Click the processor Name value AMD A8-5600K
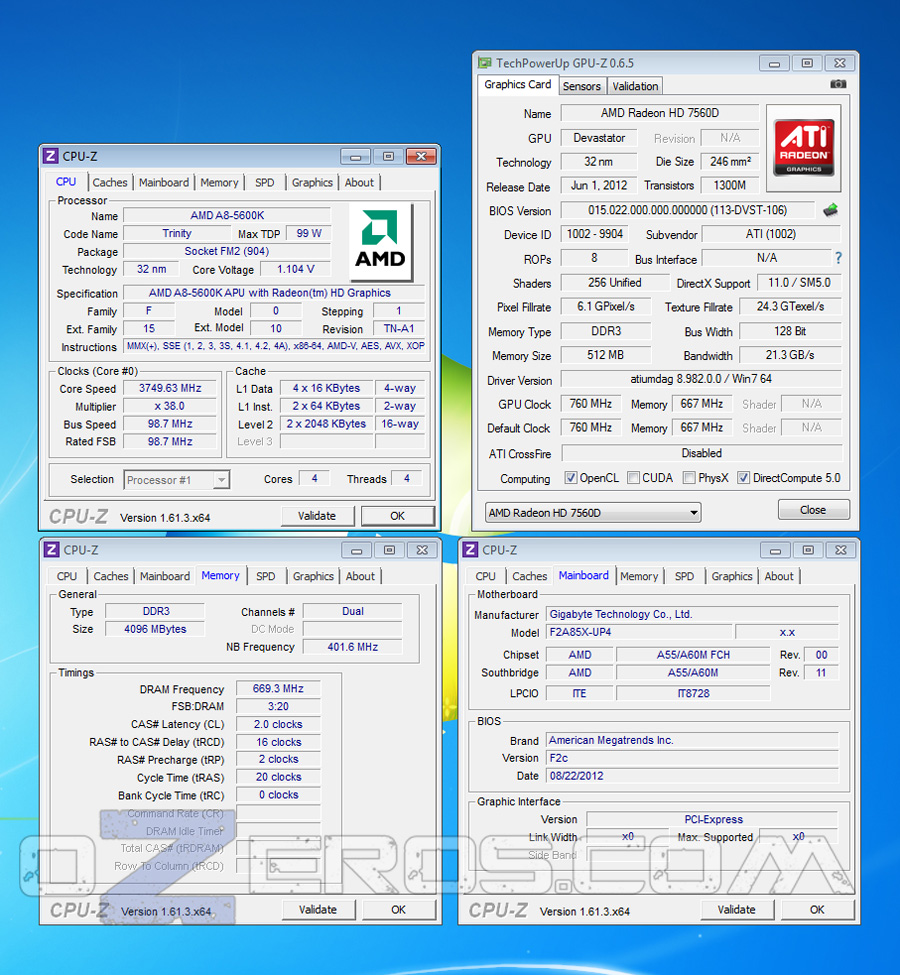 click(227, 216)
